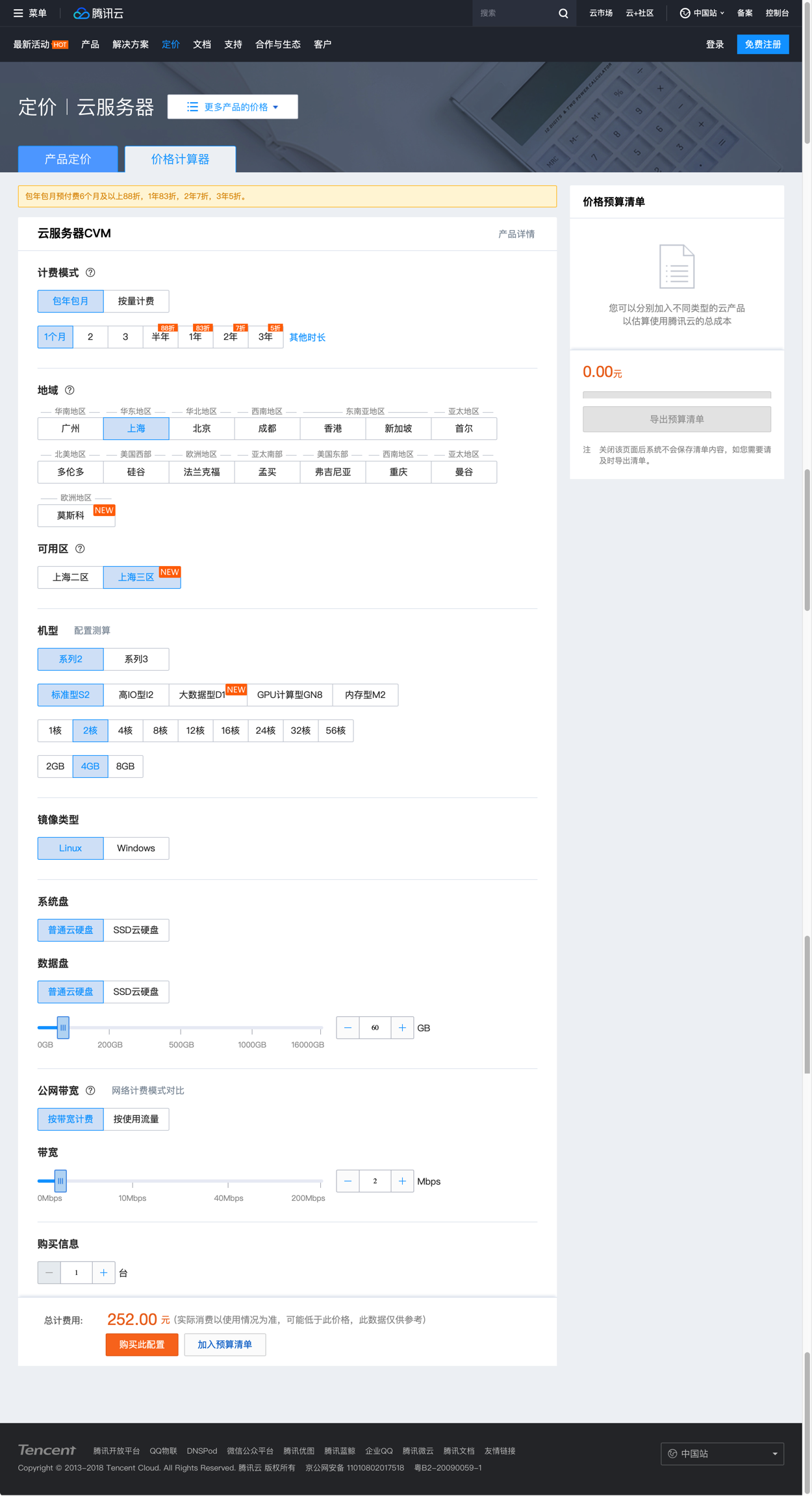
Task: Select GPU计算型GN8 instance type
Action: [290, 695]
